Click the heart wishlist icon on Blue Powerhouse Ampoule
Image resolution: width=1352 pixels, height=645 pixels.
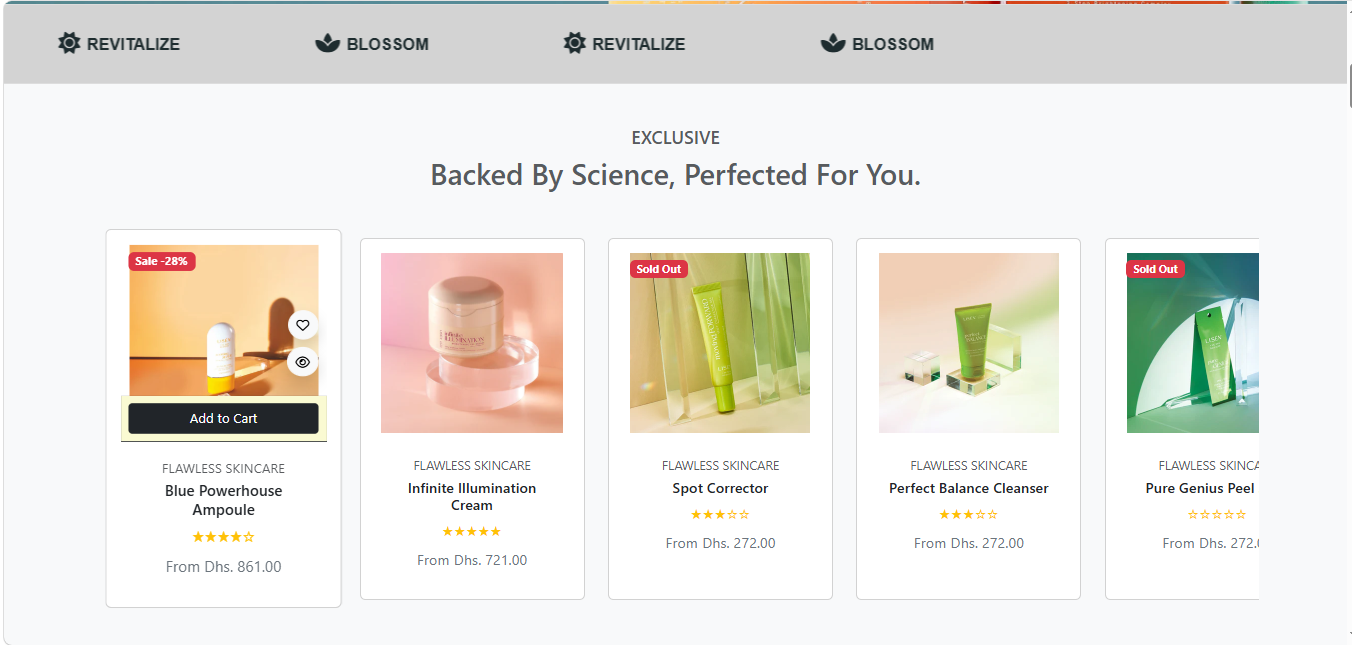tap(303, 325)
